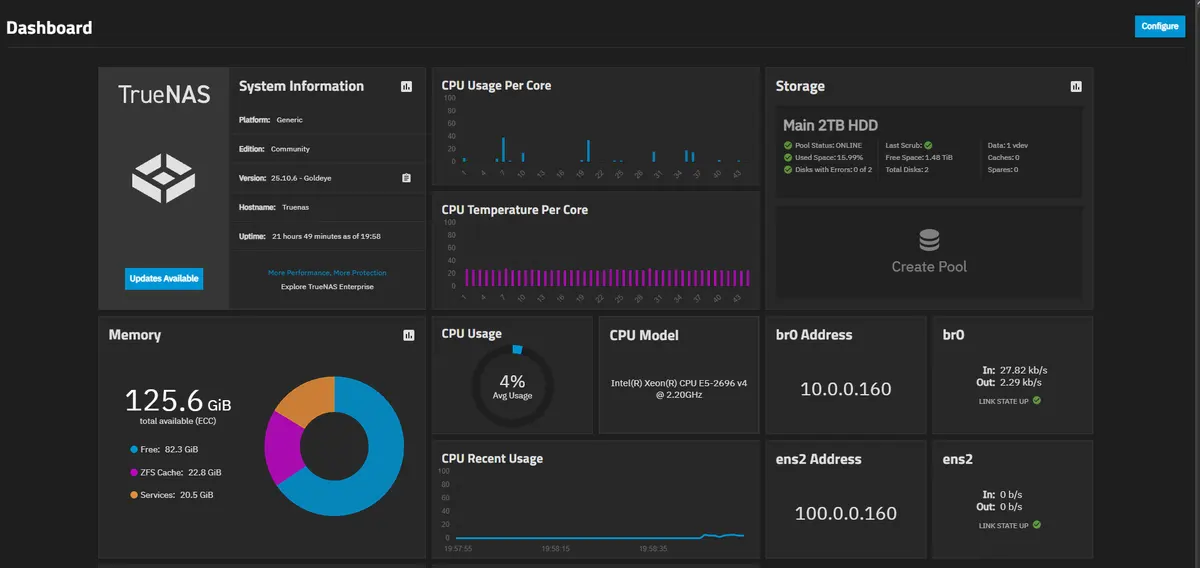Screen dimensions: 1200x568
Task: Copy the version via clipboard icon
Action: pos(406,178)
